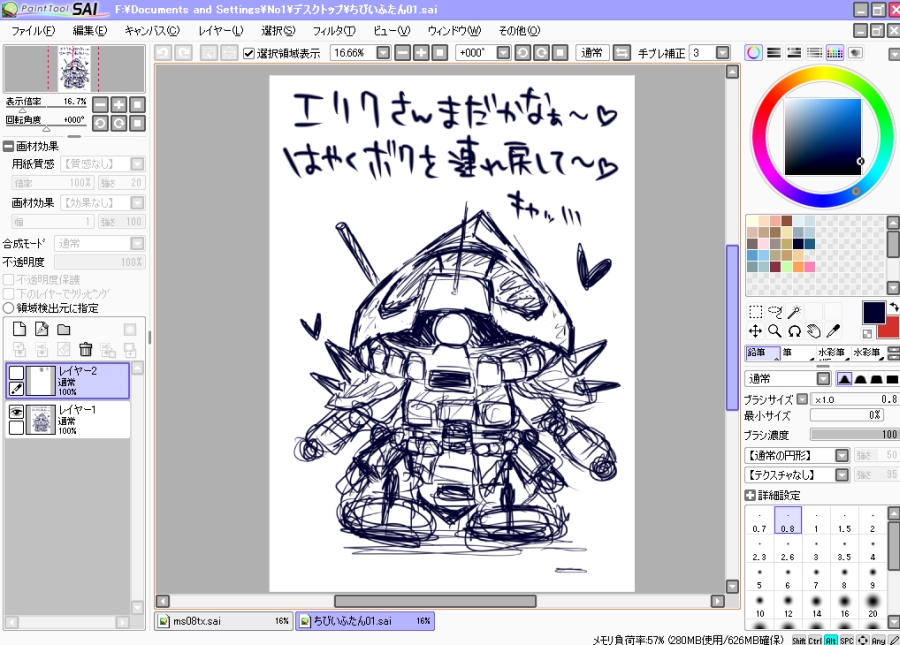This screenshot has width=900, height=645.
Task: Open the キャンバス menu
Action: [152, 30]
